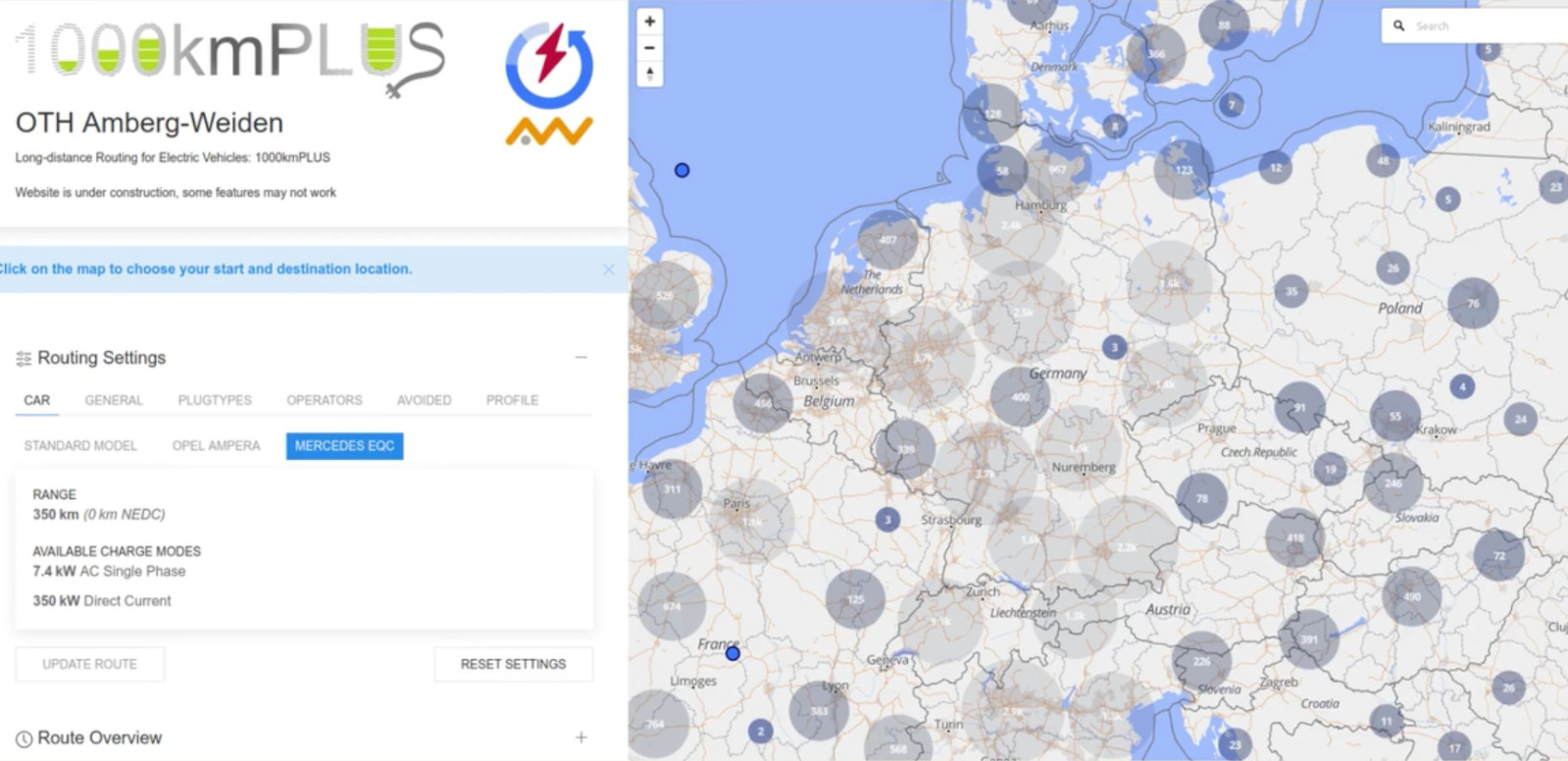Open the 19 station cluster

(x=1330, y=469)
